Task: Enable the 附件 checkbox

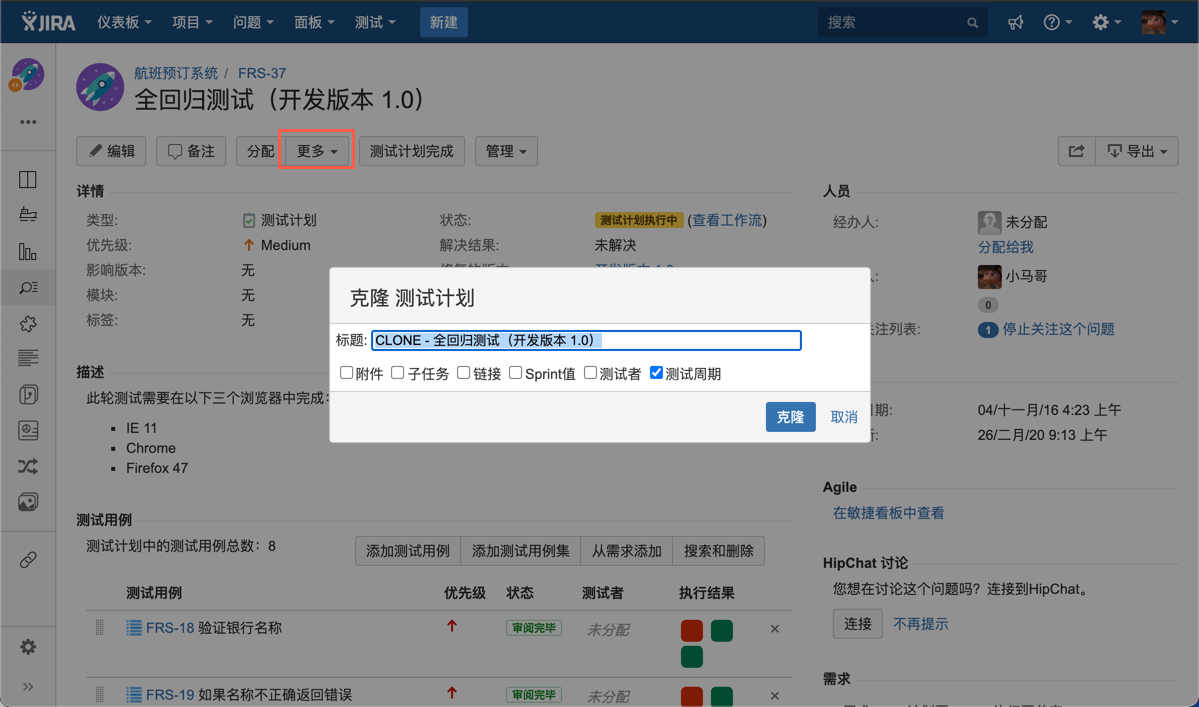Action: coord(346,373)
